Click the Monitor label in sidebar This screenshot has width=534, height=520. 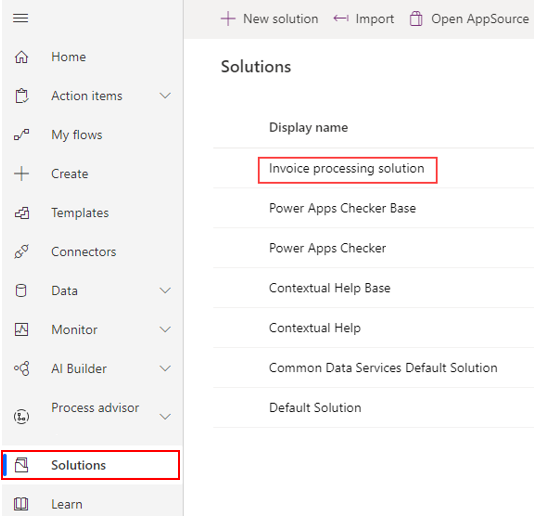point(74,330)
